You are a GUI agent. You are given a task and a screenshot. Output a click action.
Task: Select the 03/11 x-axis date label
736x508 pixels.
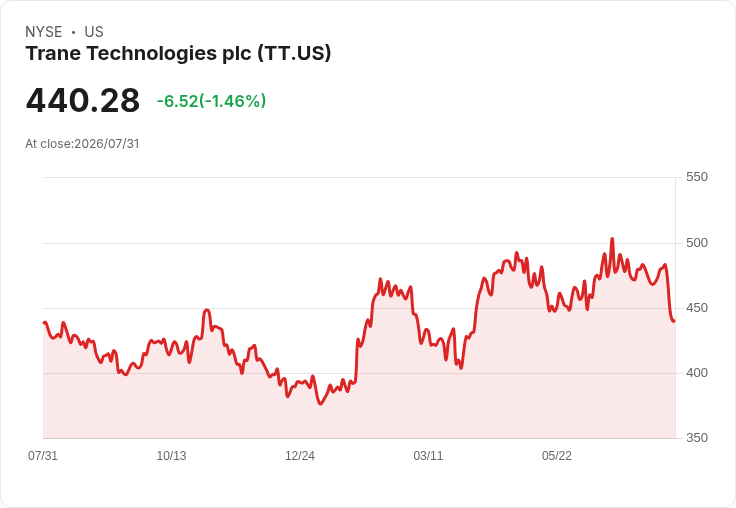pyautogui.click(x=428, y=455)
